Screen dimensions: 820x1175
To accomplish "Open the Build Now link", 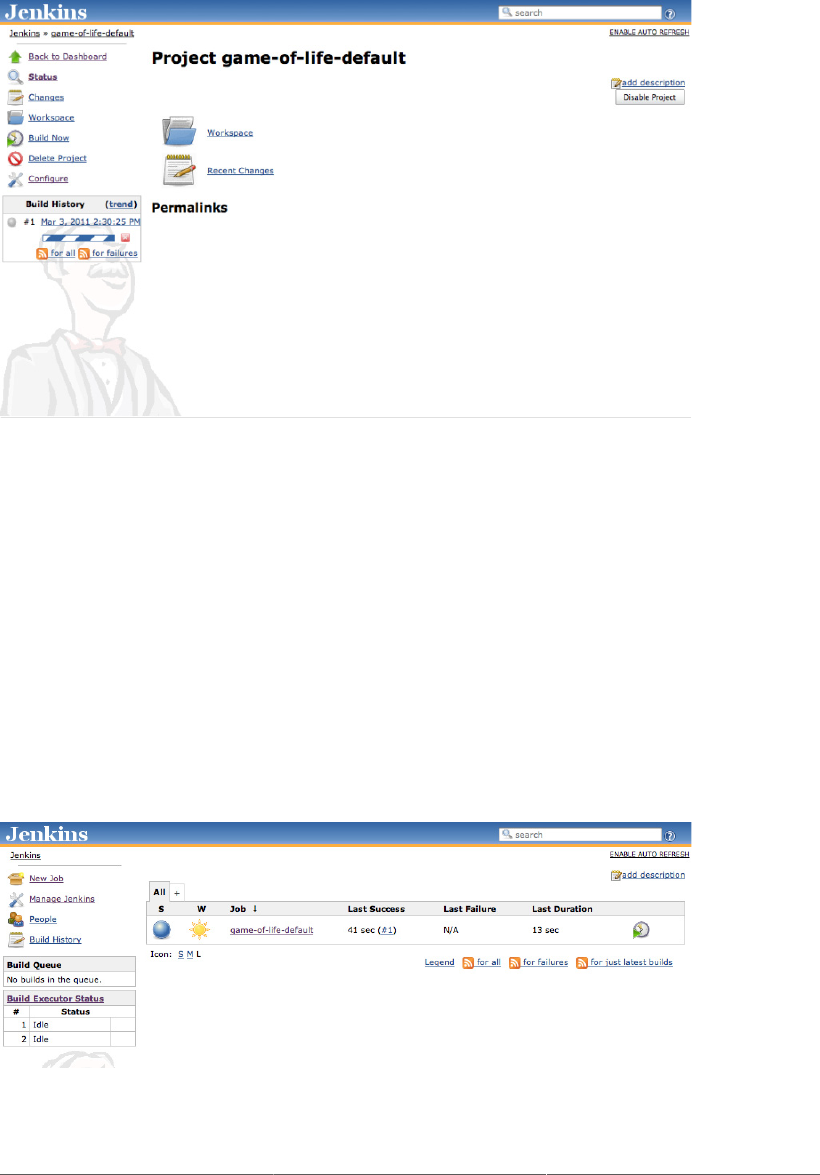I will (49, 138).
